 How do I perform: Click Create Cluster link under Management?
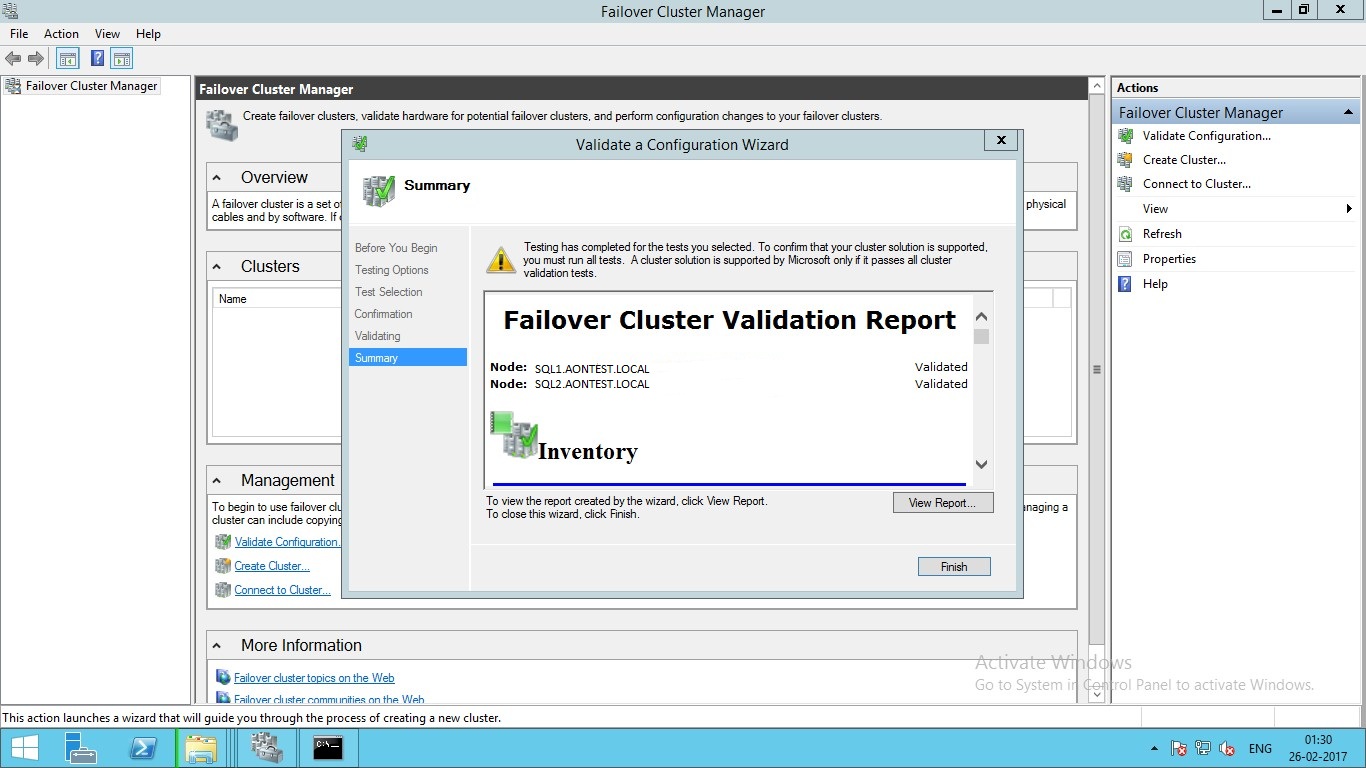tap(272, 566)
